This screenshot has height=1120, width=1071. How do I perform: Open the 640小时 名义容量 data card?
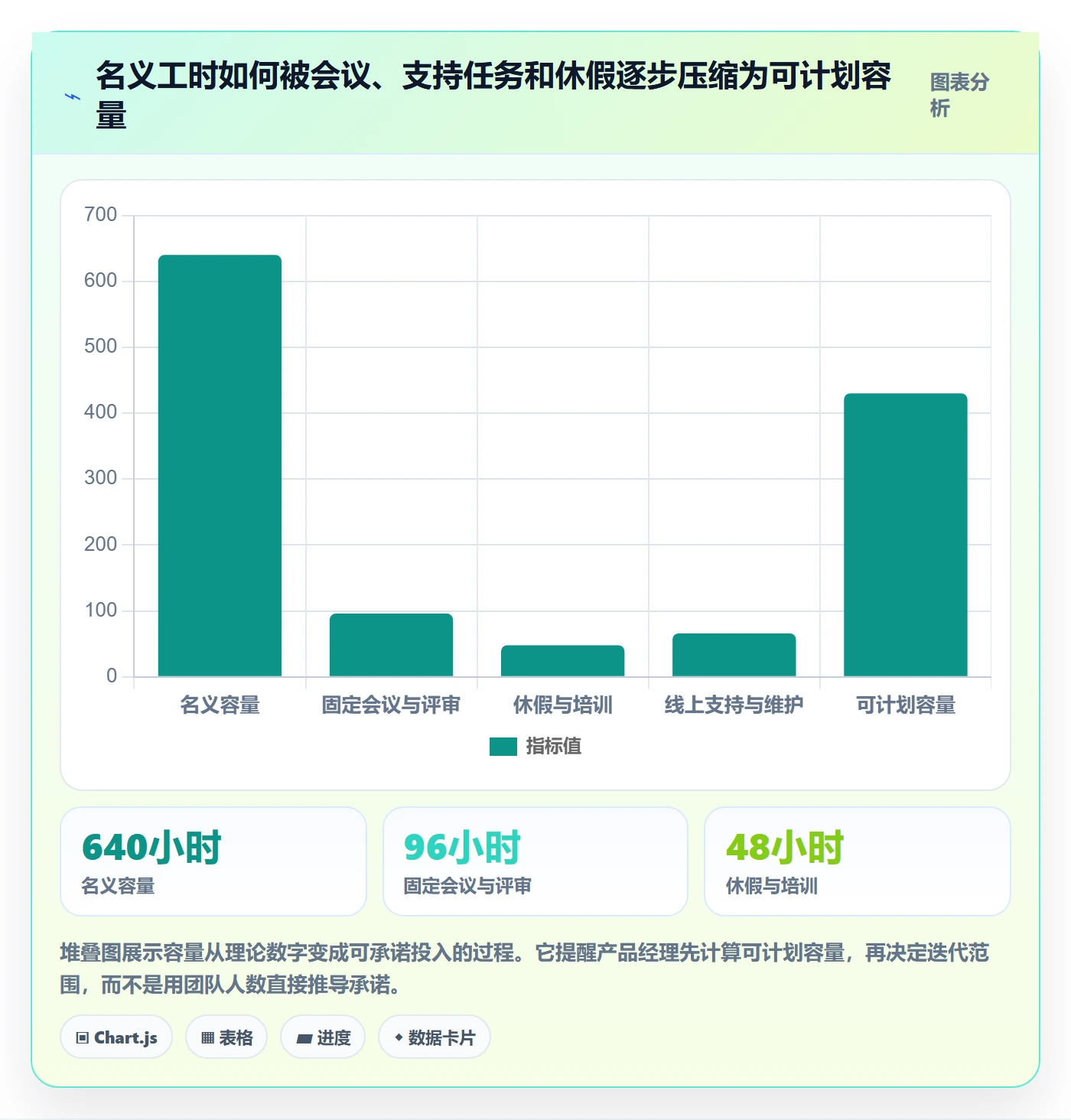coord(213,861)
